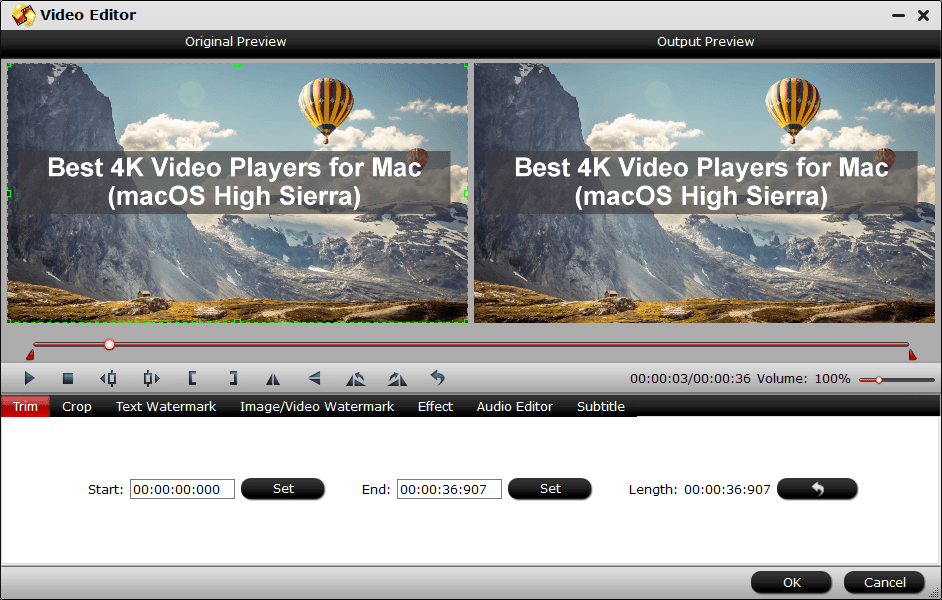The width and height of the screenshot is (942, 600).
Task: Rotate video 90 degrees counterclockwise
Action: point(356,379)
